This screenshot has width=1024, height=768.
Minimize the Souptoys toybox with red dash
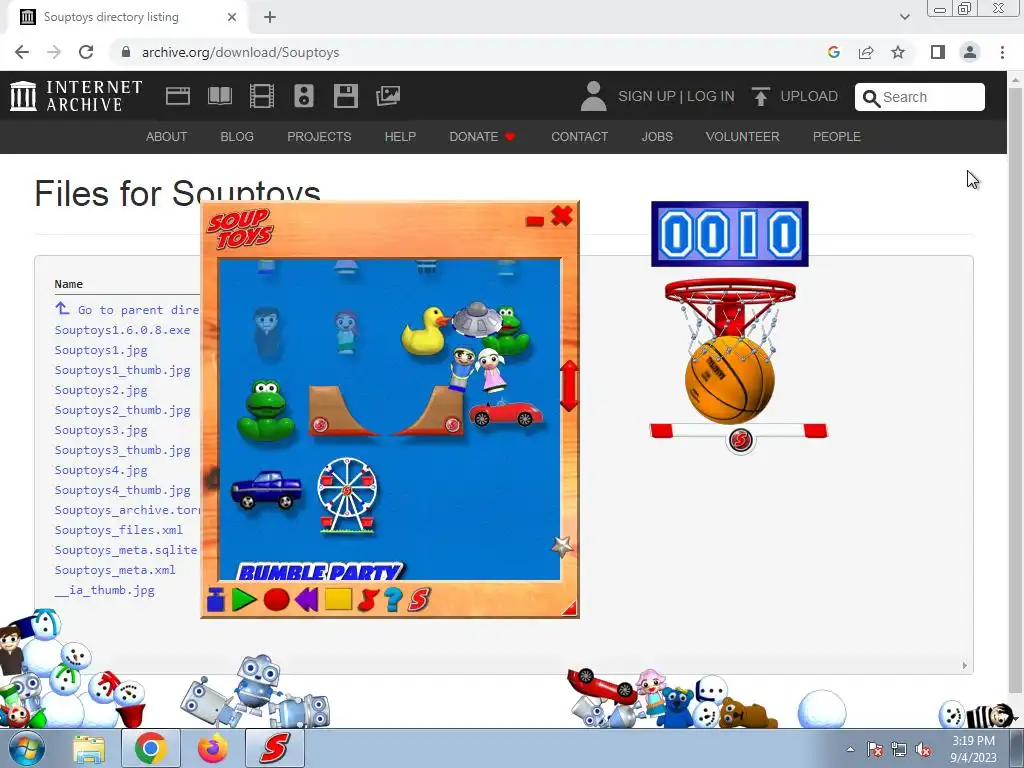(535, 221)
